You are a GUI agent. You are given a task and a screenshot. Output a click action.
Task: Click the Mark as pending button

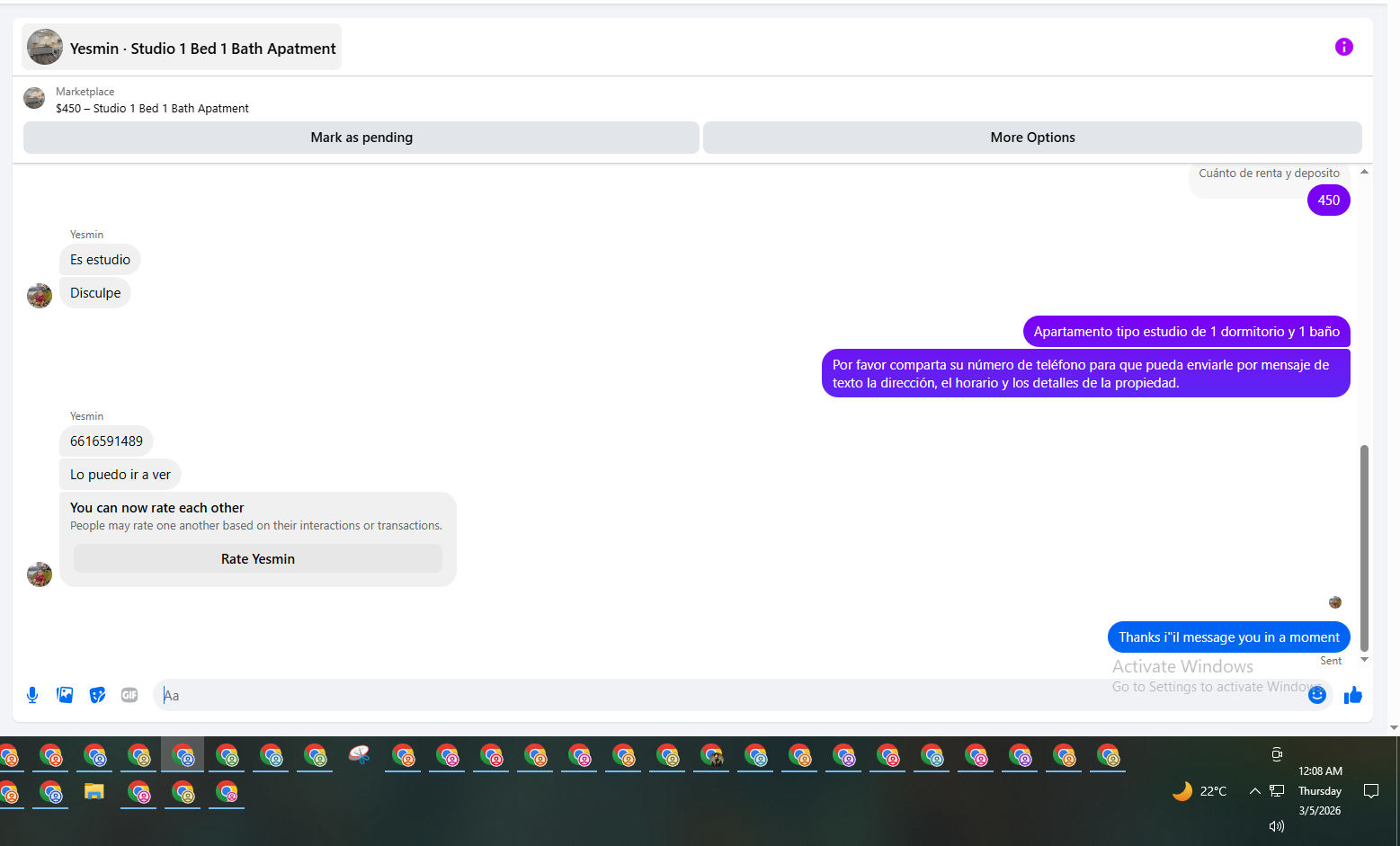(x=361, y=138)
